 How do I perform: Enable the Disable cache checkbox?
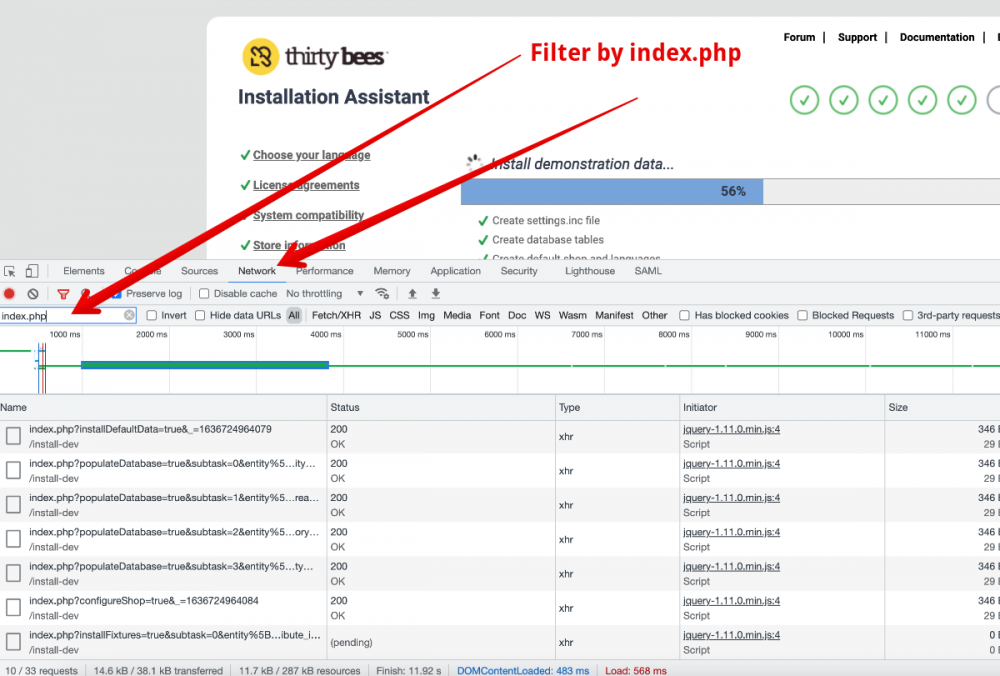(204, 294)
